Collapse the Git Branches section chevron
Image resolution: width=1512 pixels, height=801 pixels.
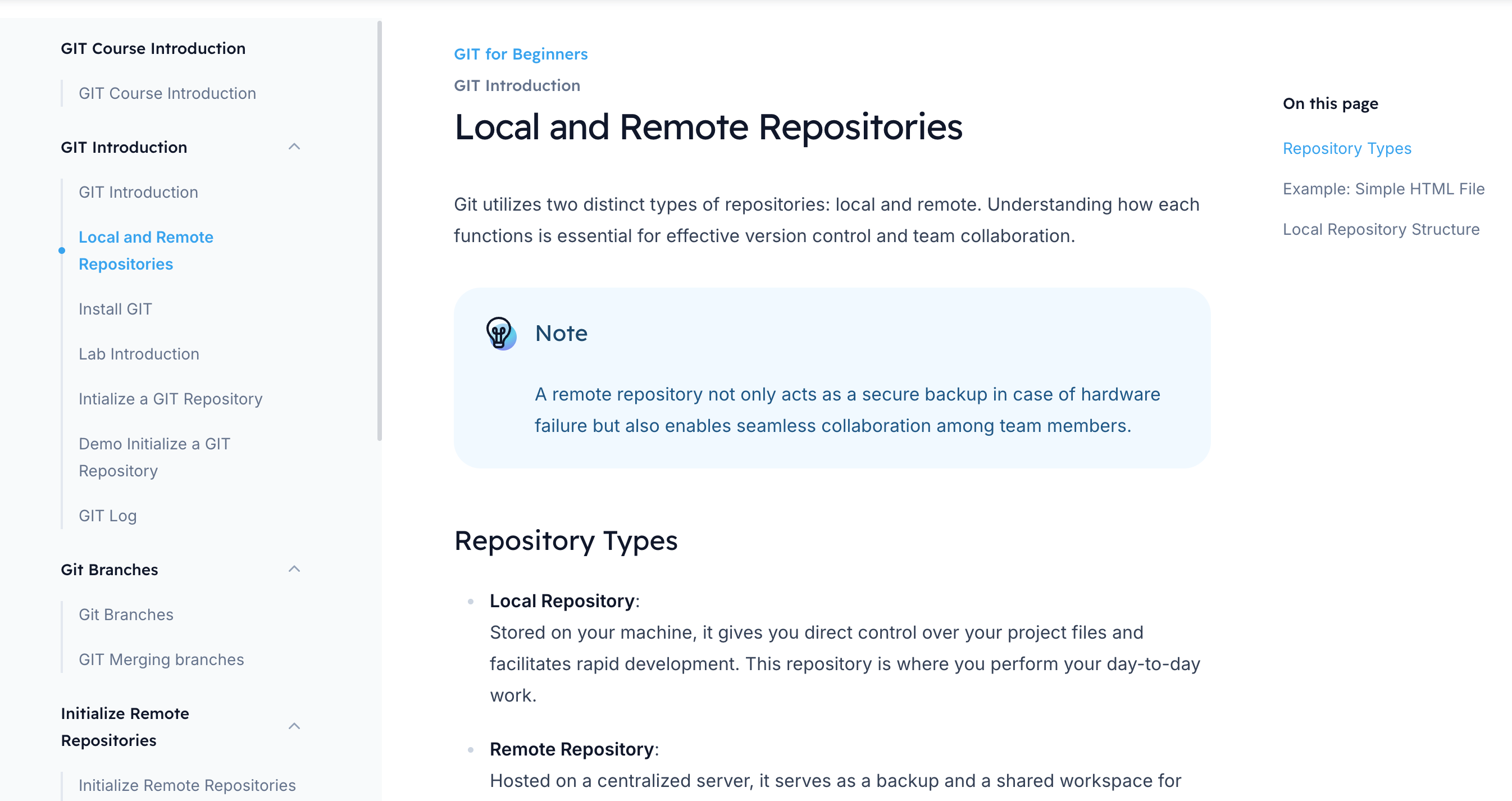(x=294, y=568)
